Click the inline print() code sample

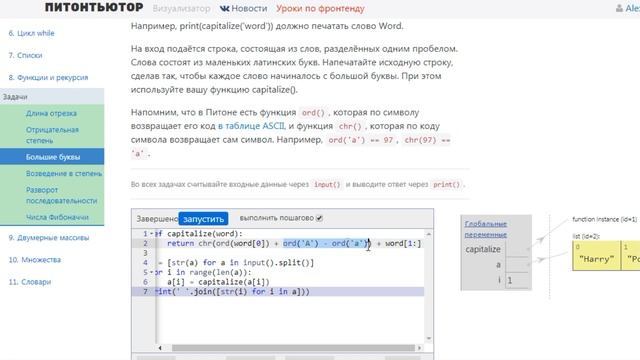446,184
